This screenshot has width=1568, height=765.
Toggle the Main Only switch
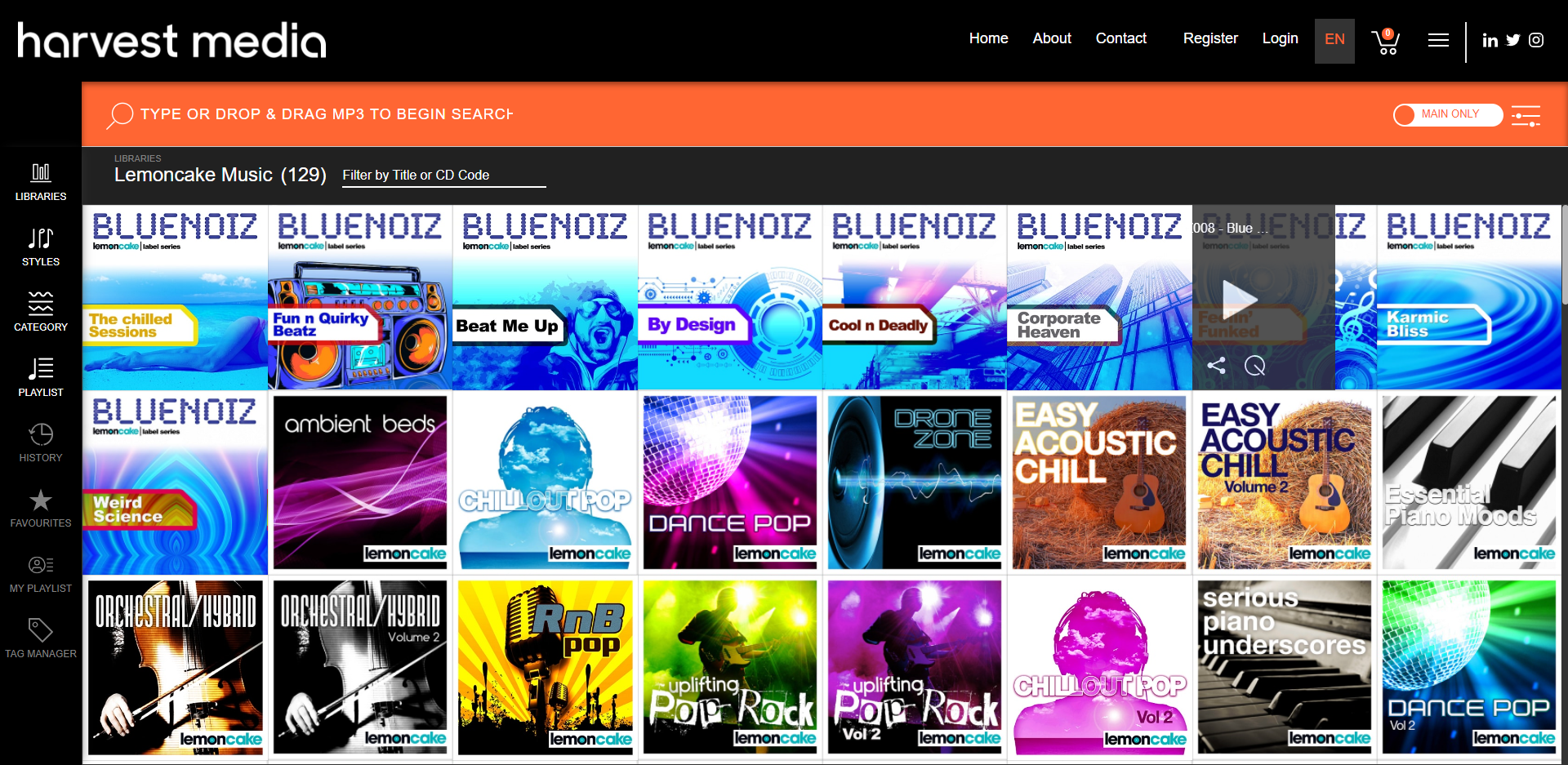(1448, 114)
